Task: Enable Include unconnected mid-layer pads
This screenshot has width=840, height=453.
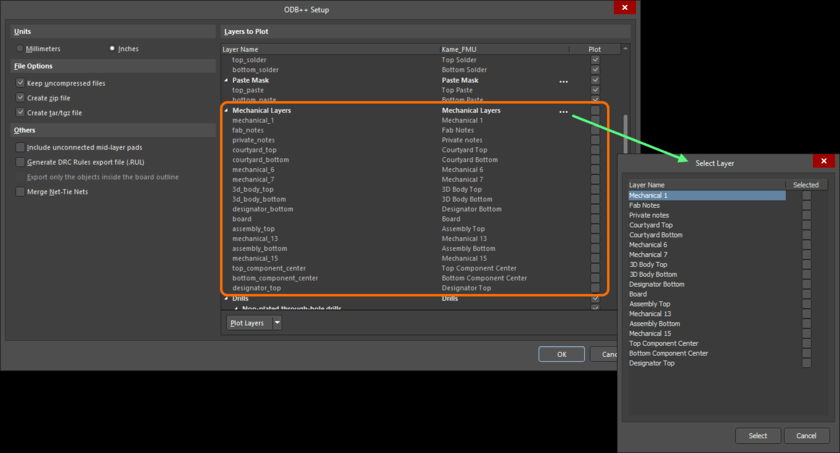Action: 20,147
